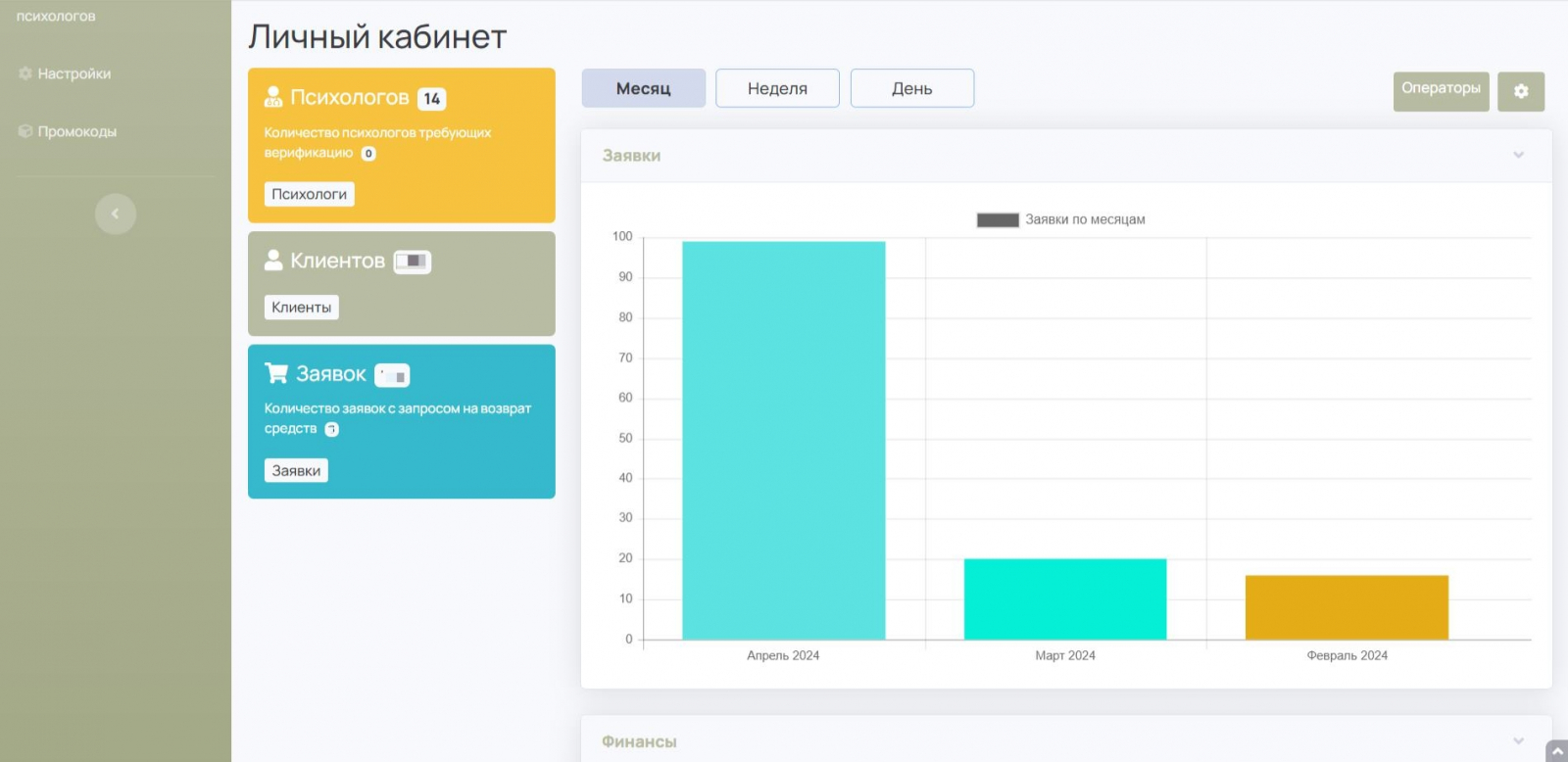The image size is (1568, 762).
Task: Open the Психологи button in the yellow card
Action: (x=310, y=194)
